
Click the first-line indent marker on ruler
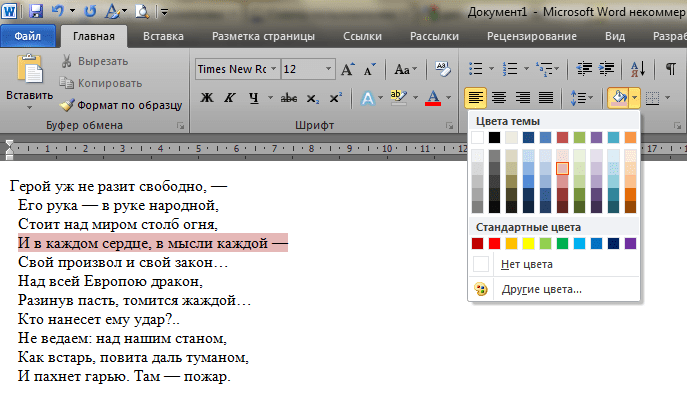[9, 144]
